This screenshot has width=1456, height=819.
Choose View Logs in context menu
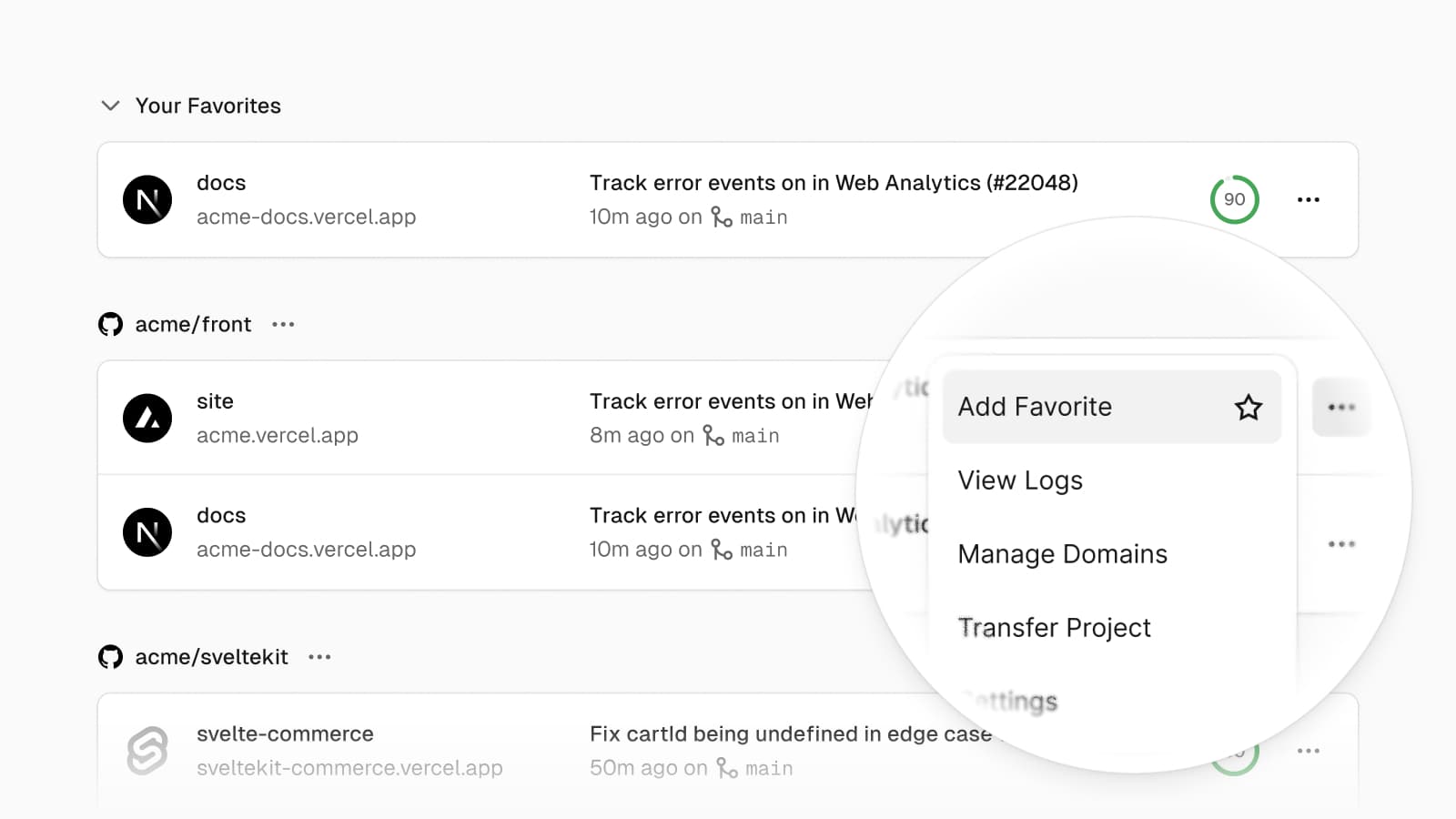[x=1020, y=480]
